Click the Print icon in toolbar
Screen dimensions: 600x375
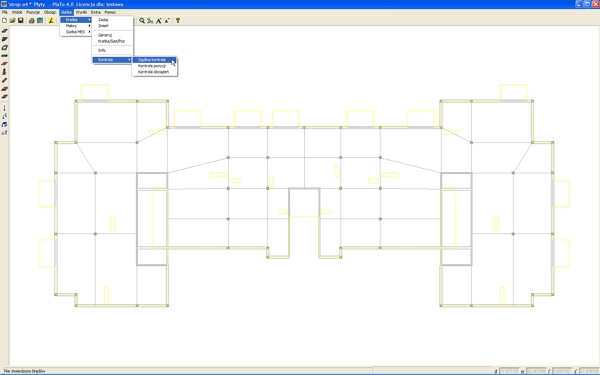click(x=32, y=21)
